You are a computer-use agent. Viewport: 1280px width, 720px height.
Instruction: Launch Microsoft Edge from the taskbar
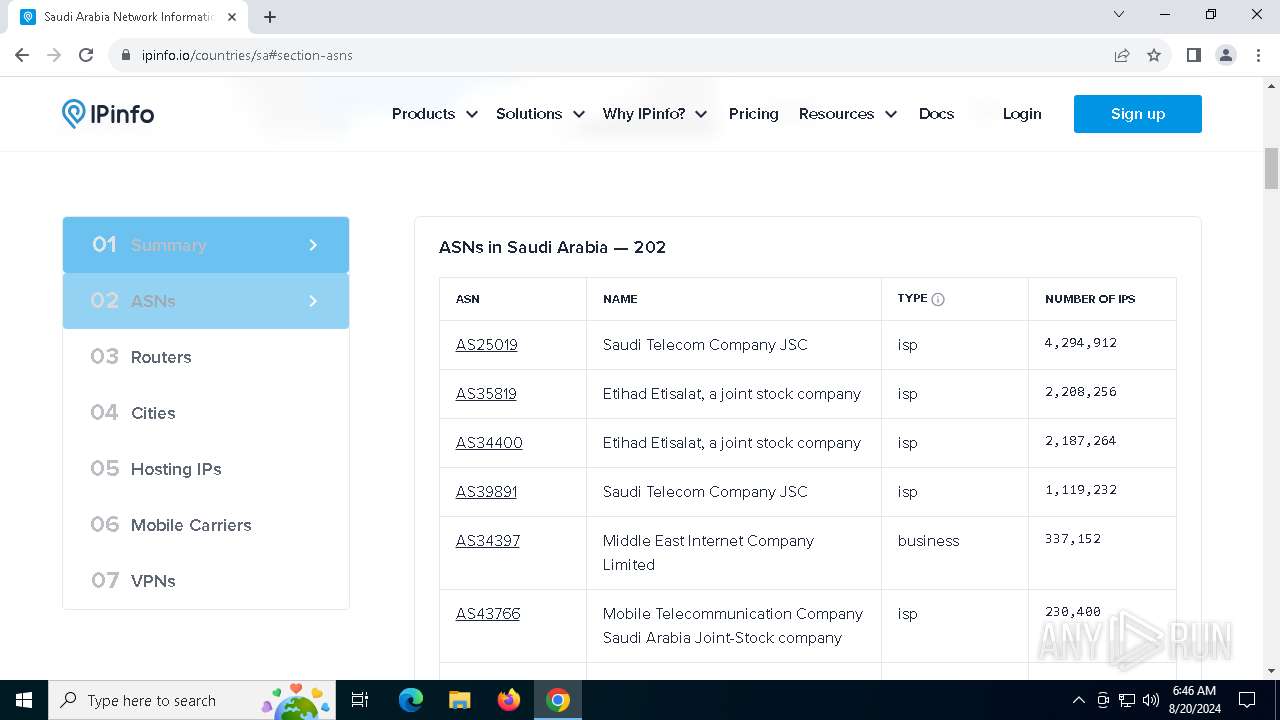point(411,700)
